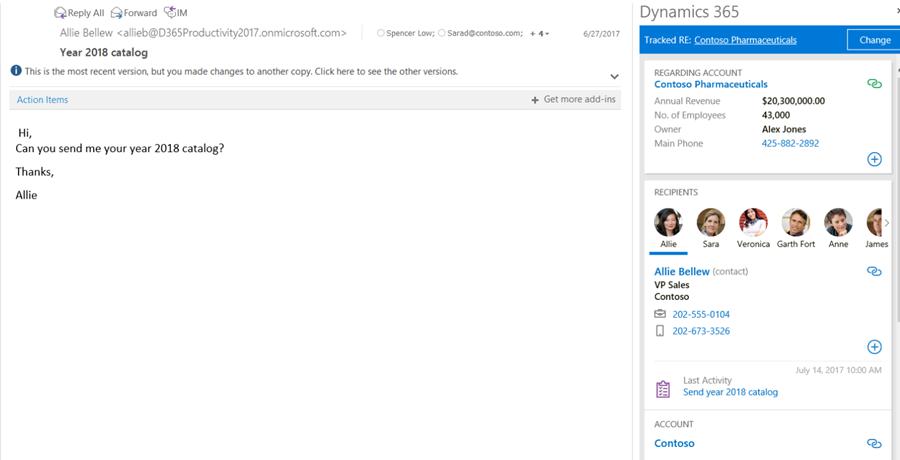This screenshot has height=460, width=900.
Task: Open tracked Contoso Pharmaceuticals link in header
Action: tap(745, 40)
